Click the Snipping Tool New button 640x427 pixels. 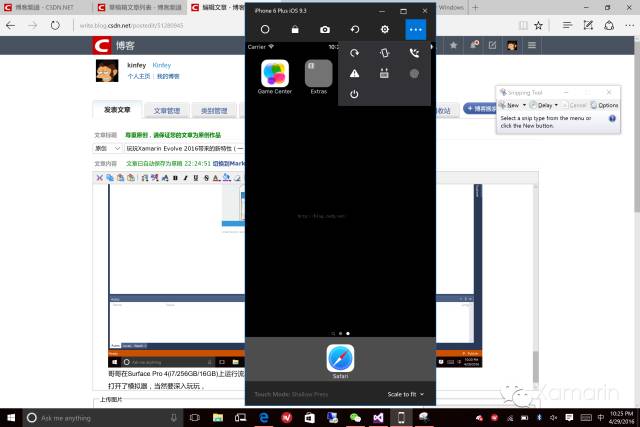click(x=510, y=105)
